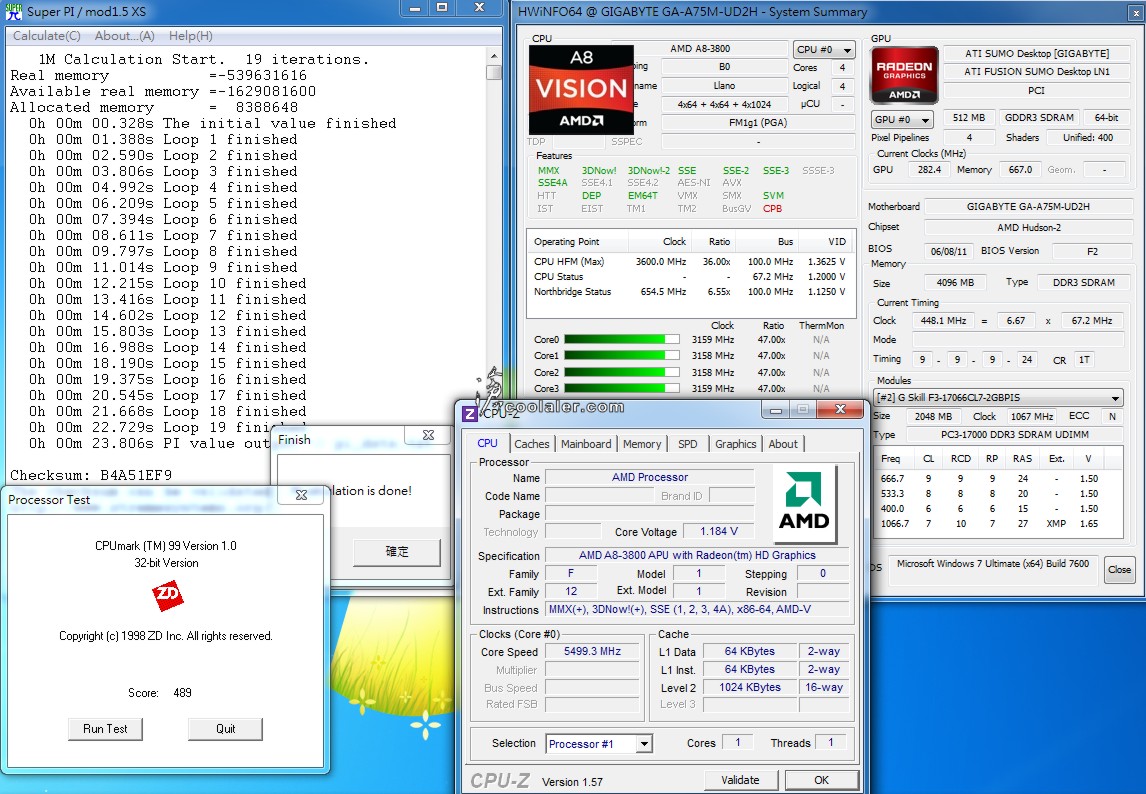Open the GPU #0 selector in HWiNFO64
Viewport: 1146px width, 794px height.
click(902, 119)
